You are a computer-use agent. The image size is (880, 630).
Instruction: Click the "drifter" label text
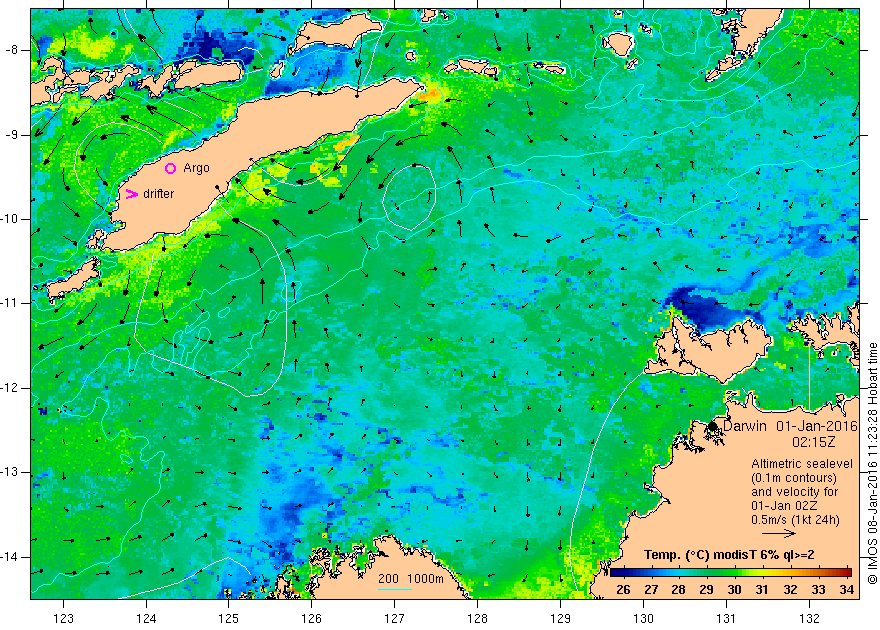coord(159,194)
